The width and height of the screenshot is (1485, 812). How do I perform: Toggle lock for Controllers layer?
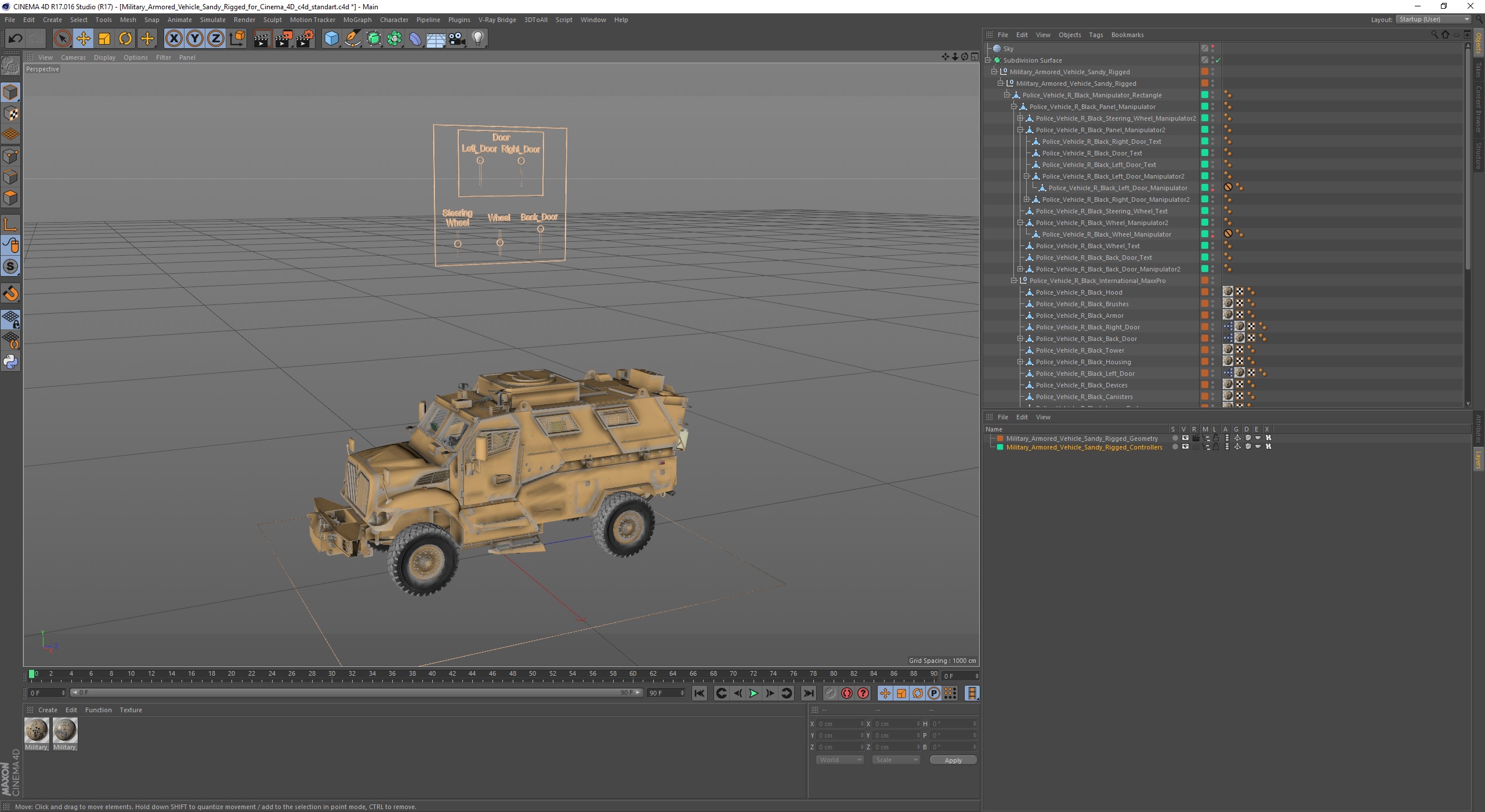(x=1216, y=447)
